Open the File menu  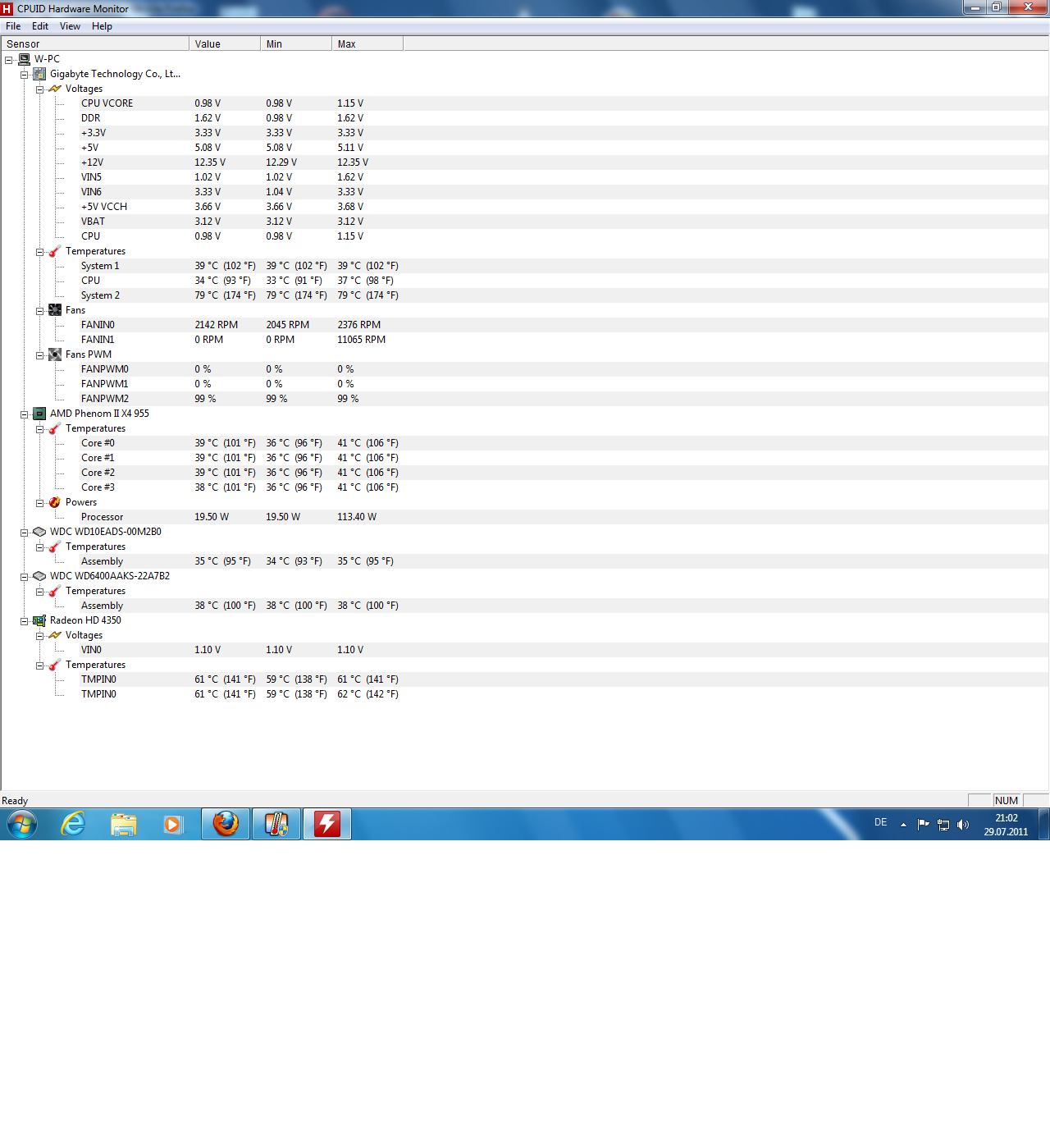pyautogui.click(x=13, y=26)
